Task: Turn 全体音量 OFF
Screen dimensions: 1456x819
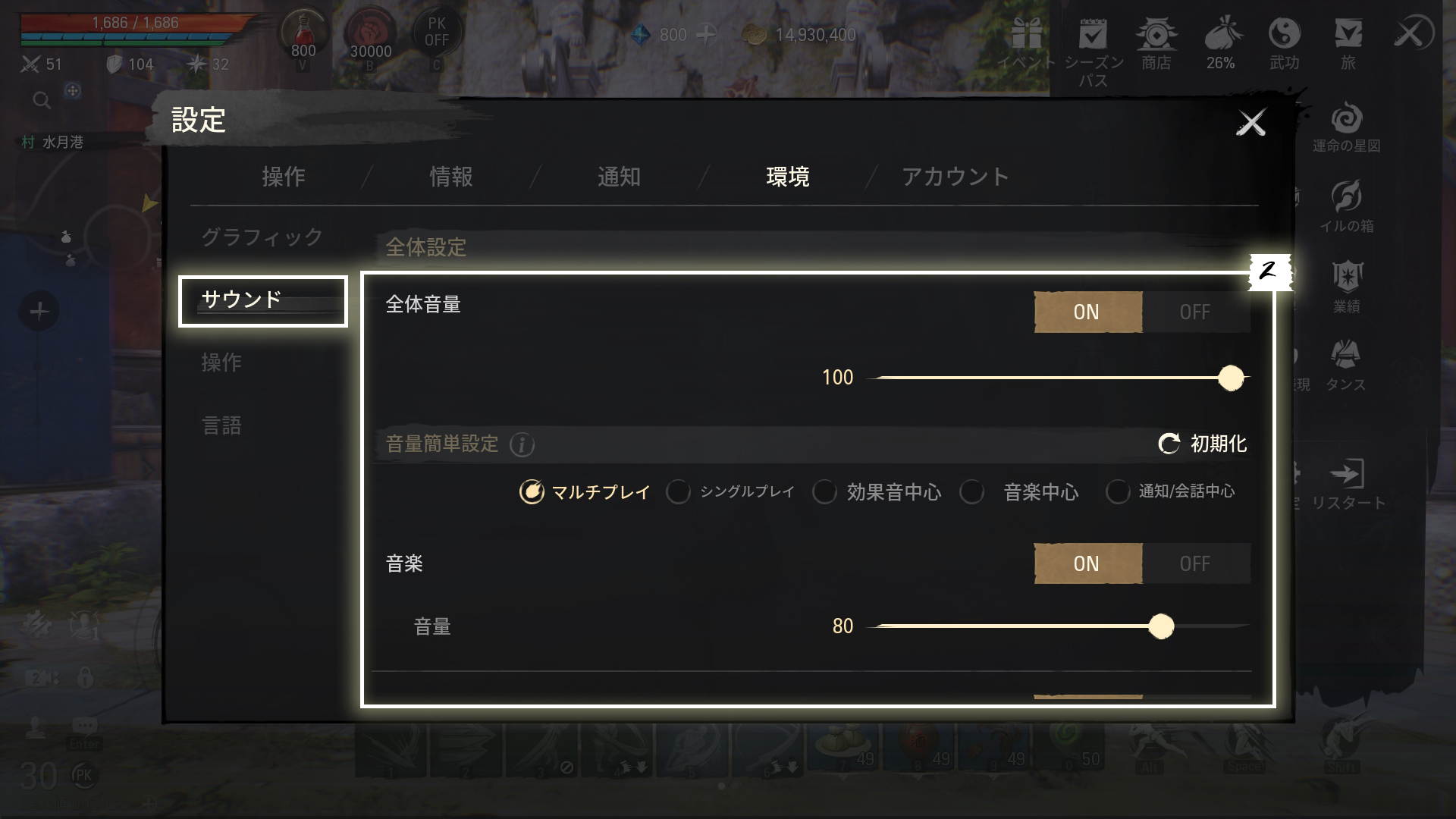Action: [x=1196, y=312]
